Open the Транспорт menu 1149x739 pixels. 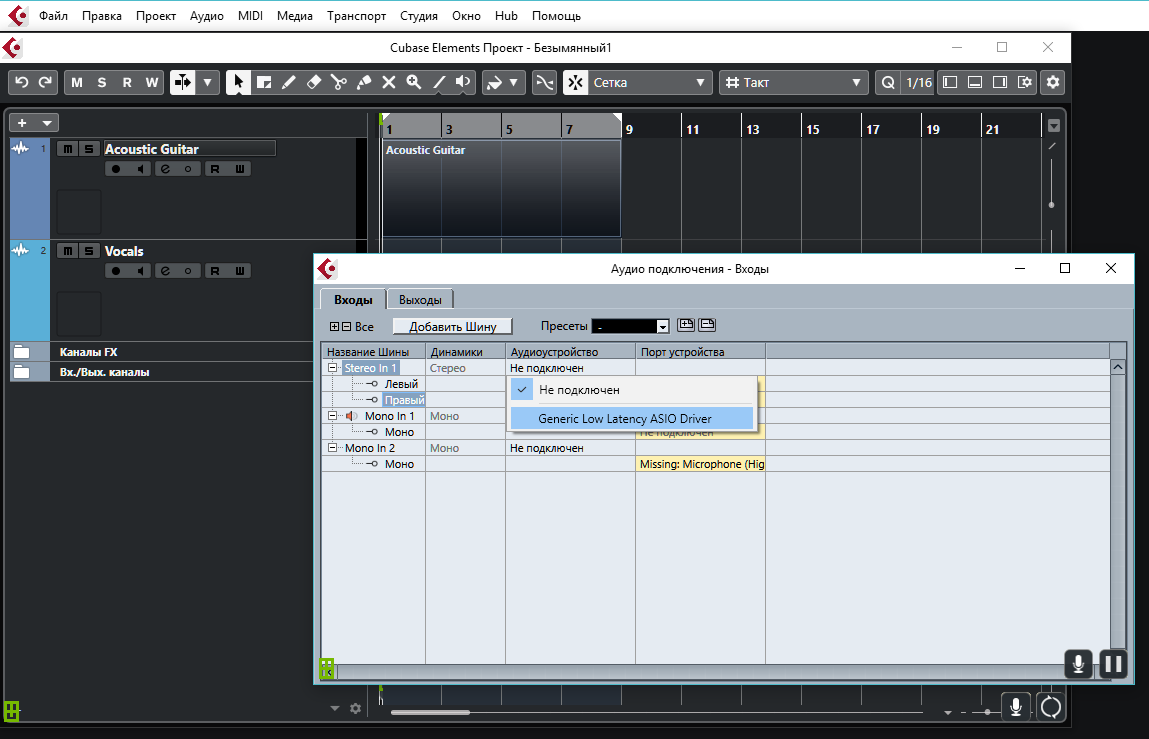coord(356,15)
